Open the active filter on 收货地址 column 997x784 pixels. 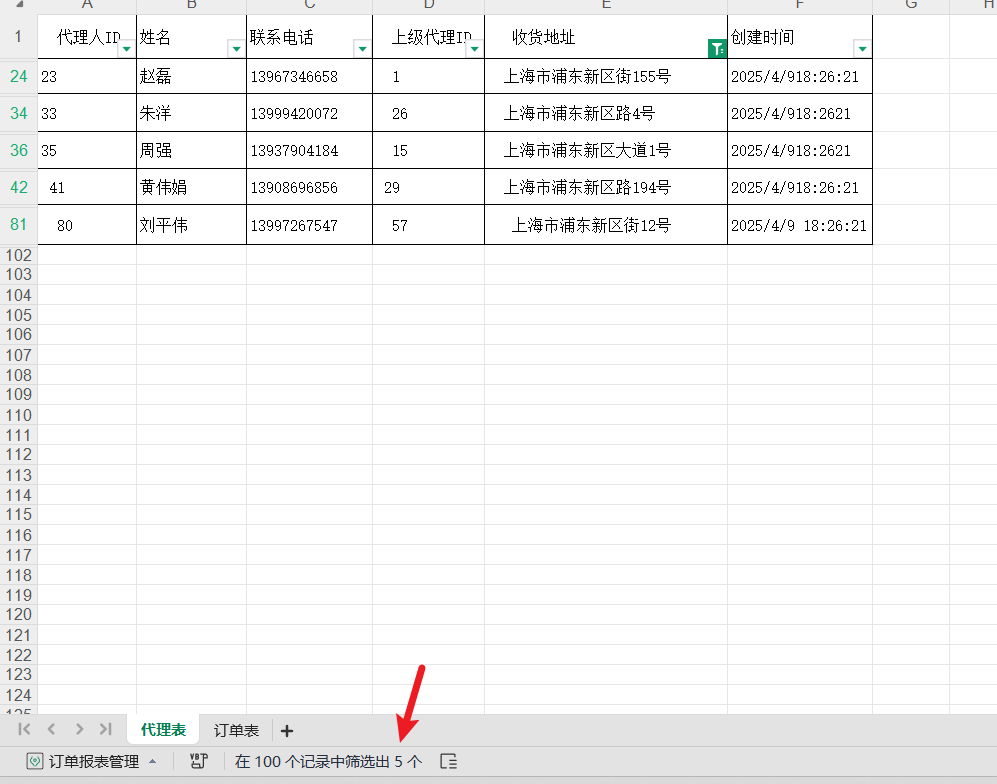(716, 48)
